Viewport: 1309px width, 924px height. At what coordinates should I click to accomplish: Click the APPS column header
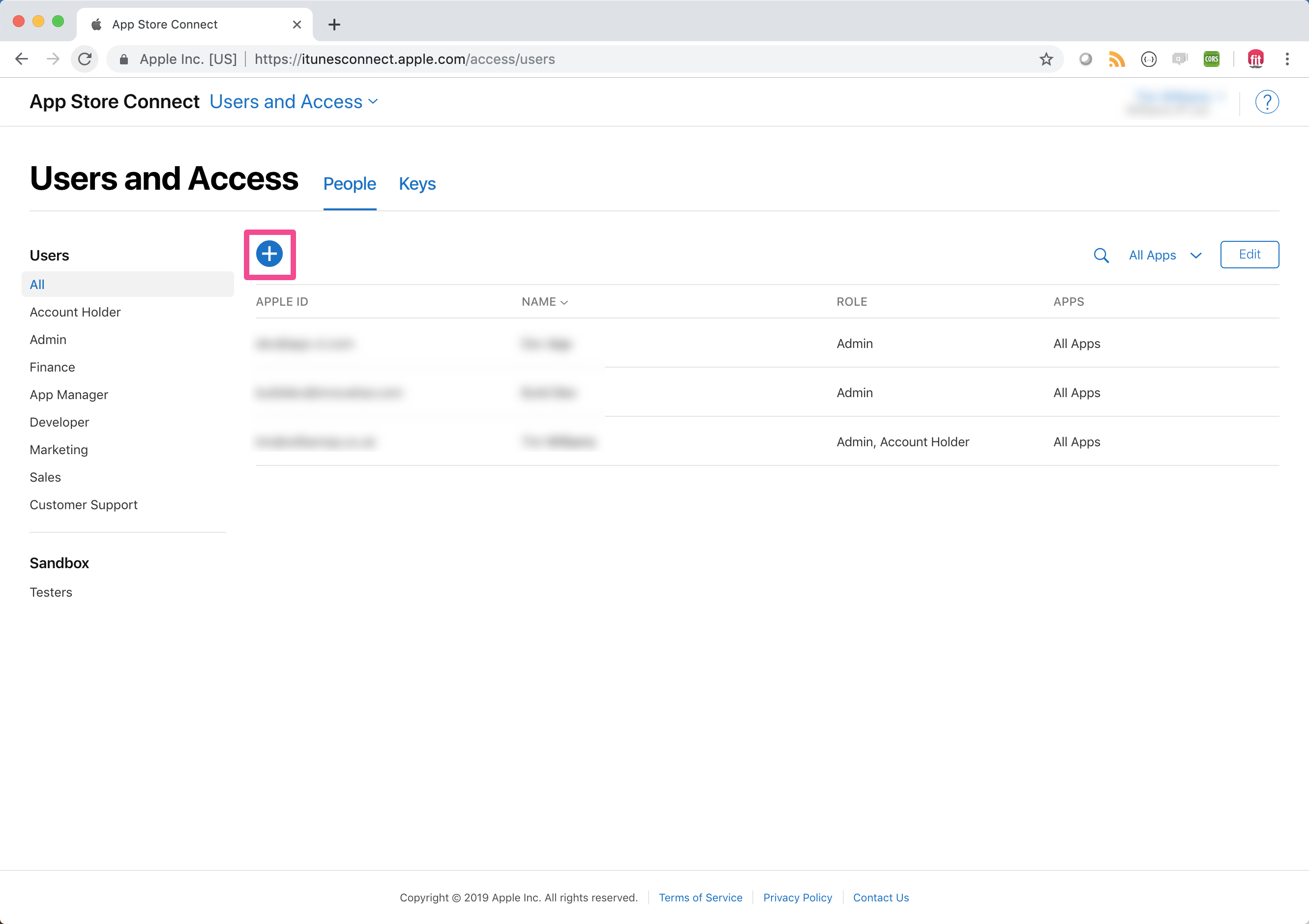1069,302
